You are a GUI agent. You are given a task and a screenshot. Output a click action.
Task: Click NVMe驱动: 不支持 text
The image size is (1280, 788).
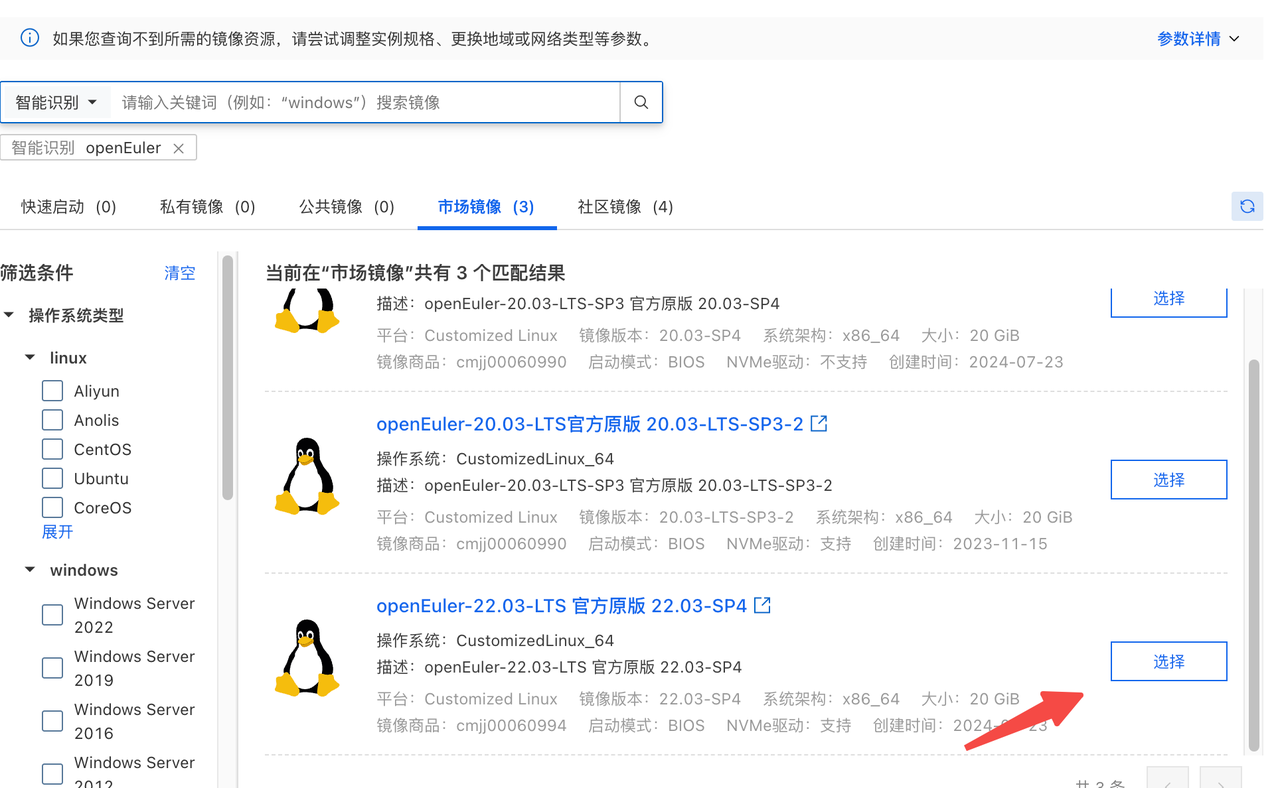coord(796,361)
